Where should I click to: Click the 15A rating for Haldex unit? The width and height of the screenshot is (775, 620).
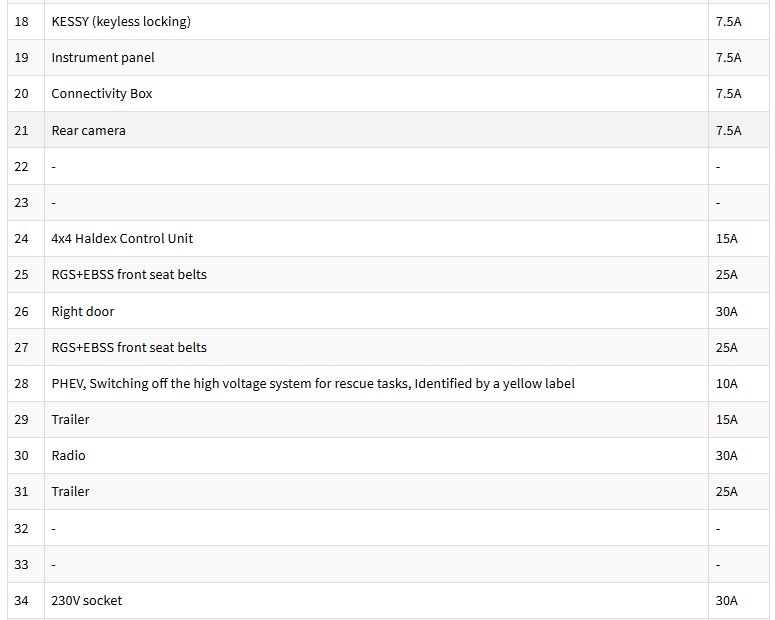tap(727, 239)
